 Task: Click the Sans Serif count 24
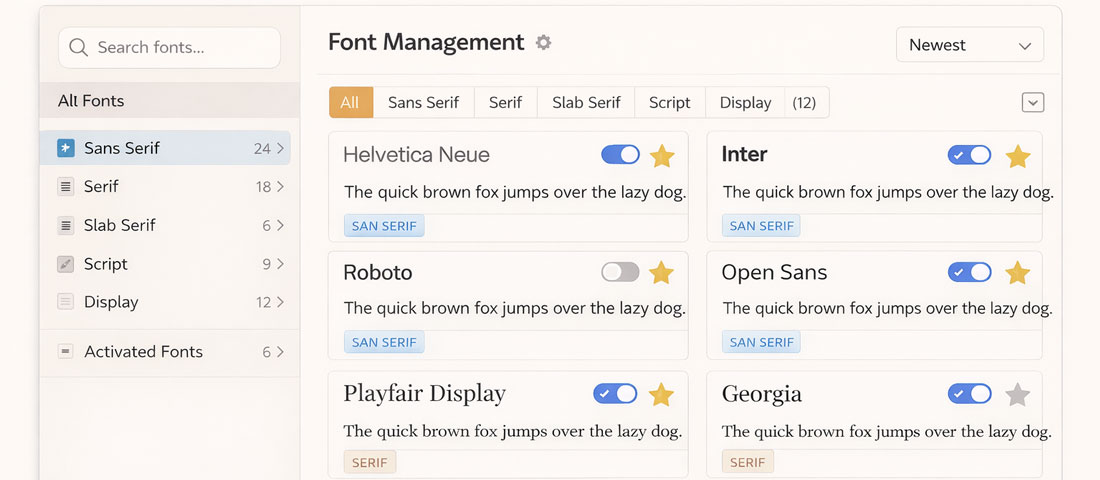tap(262, 149)
